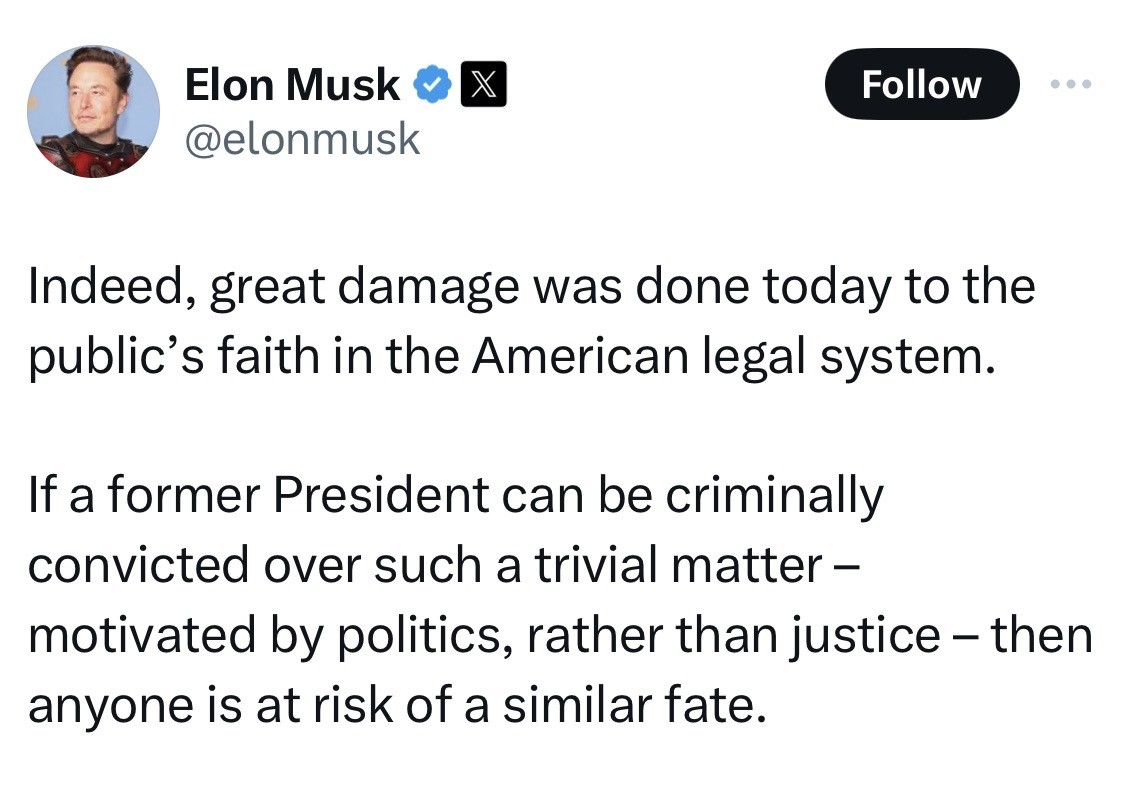
Task: Click the word "justice" in the tweet
Action: coord(864,635)
